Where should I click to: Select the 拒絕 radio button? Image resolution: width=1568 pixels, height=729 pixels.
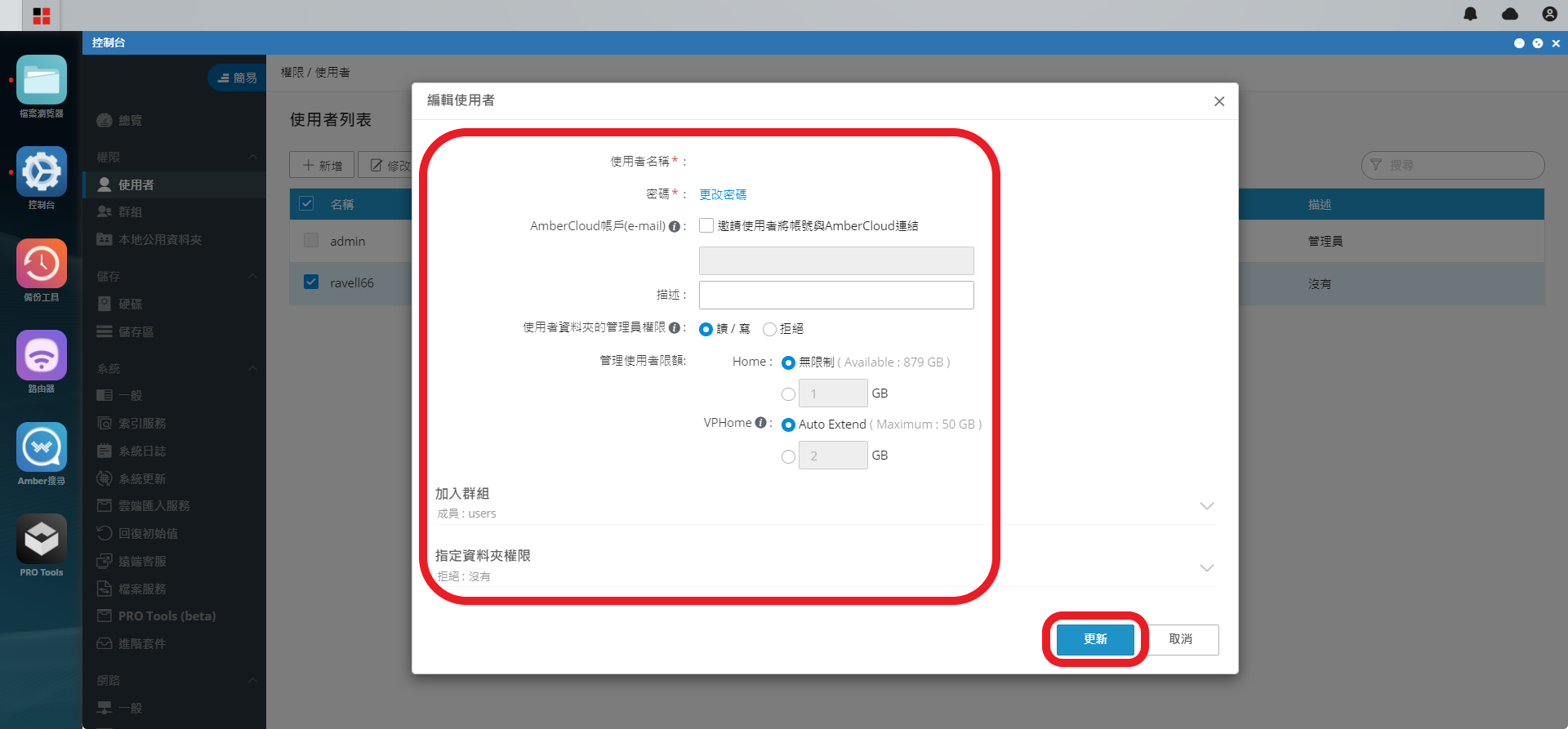click(769, 329)
